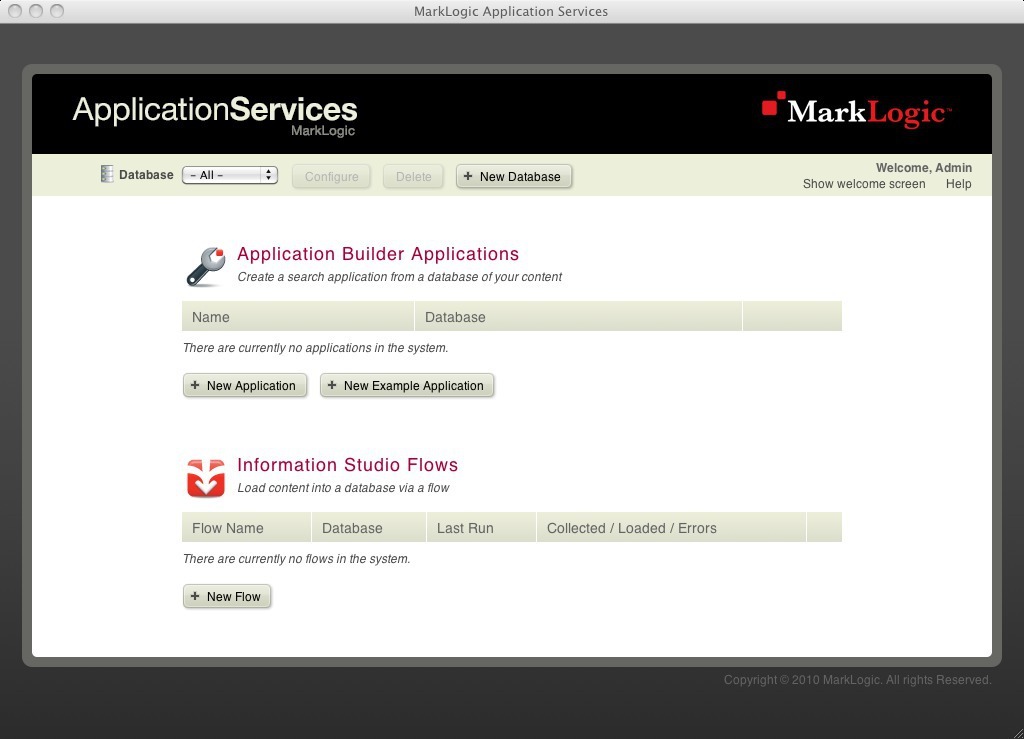Open the Help link

(958, 184)
